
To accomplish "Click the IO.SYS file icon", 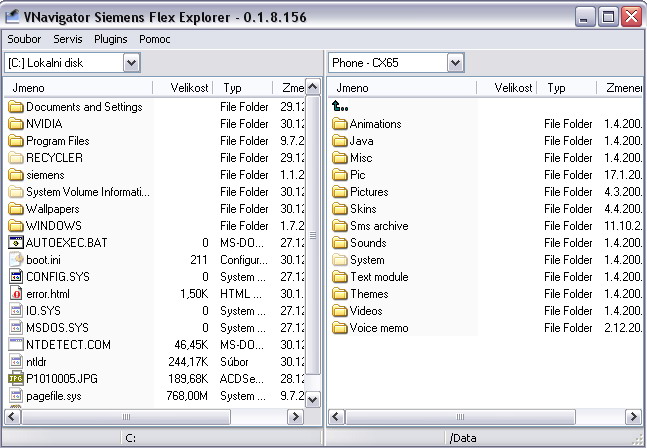I will pos(16,311).
